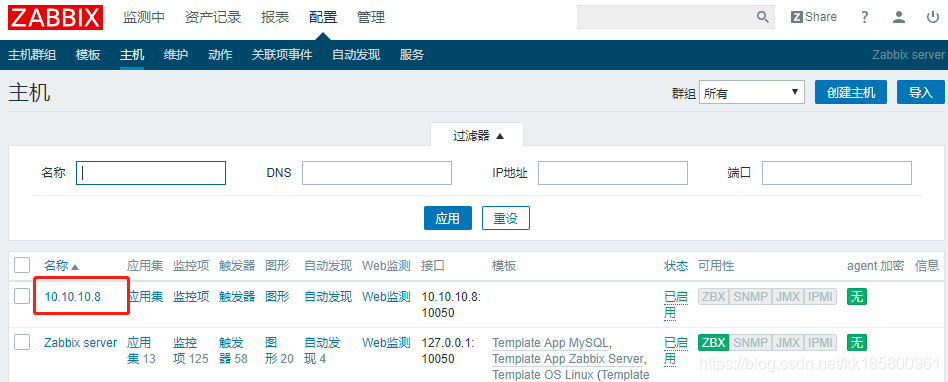Select the checkbox for host 10.10.10.8
Viewport: 948px width, 382px height.
point(22,296)
